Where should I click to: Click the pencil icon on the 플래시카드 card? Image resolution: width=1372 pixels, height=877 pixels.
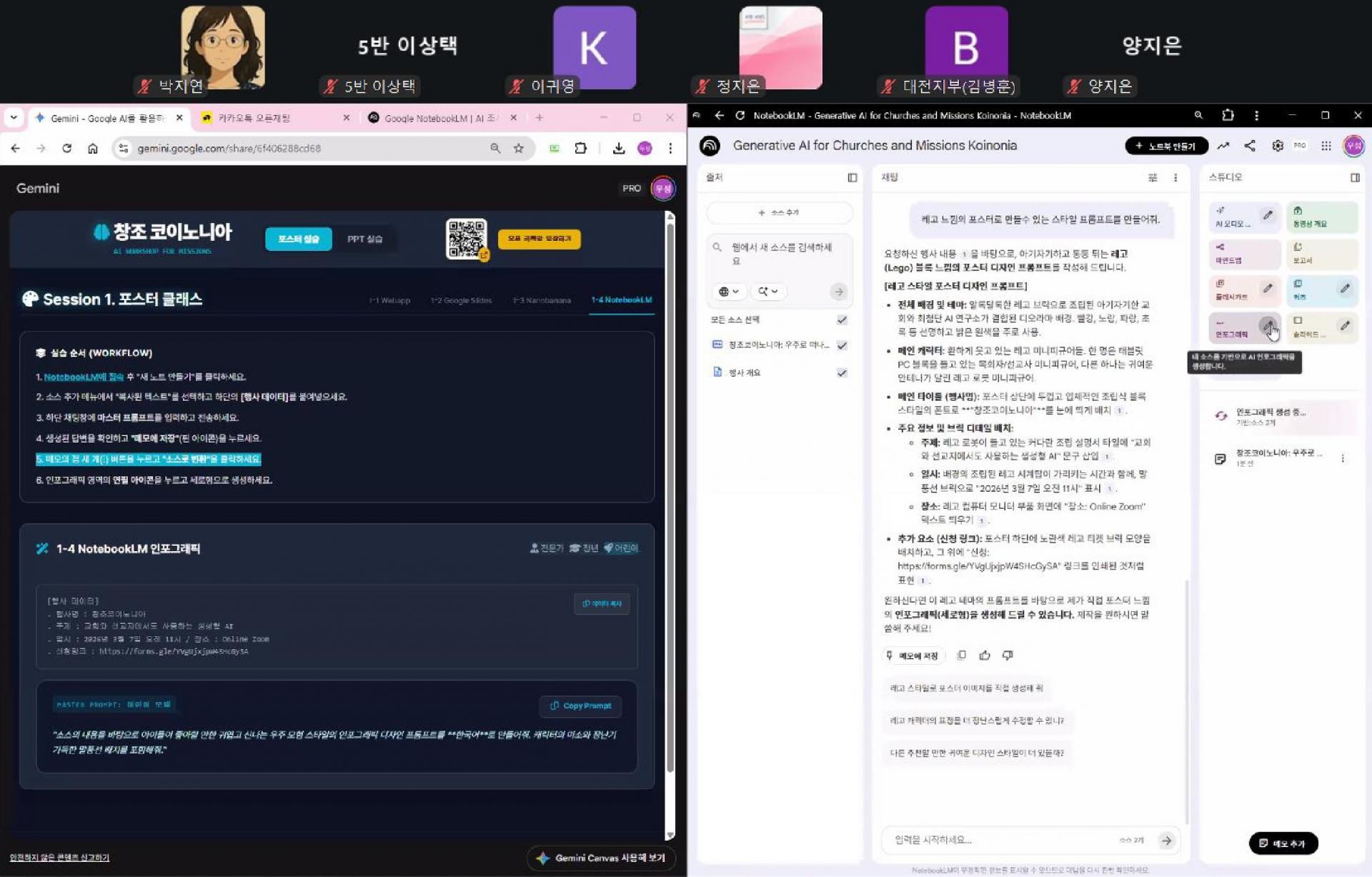click(1268, 288)
